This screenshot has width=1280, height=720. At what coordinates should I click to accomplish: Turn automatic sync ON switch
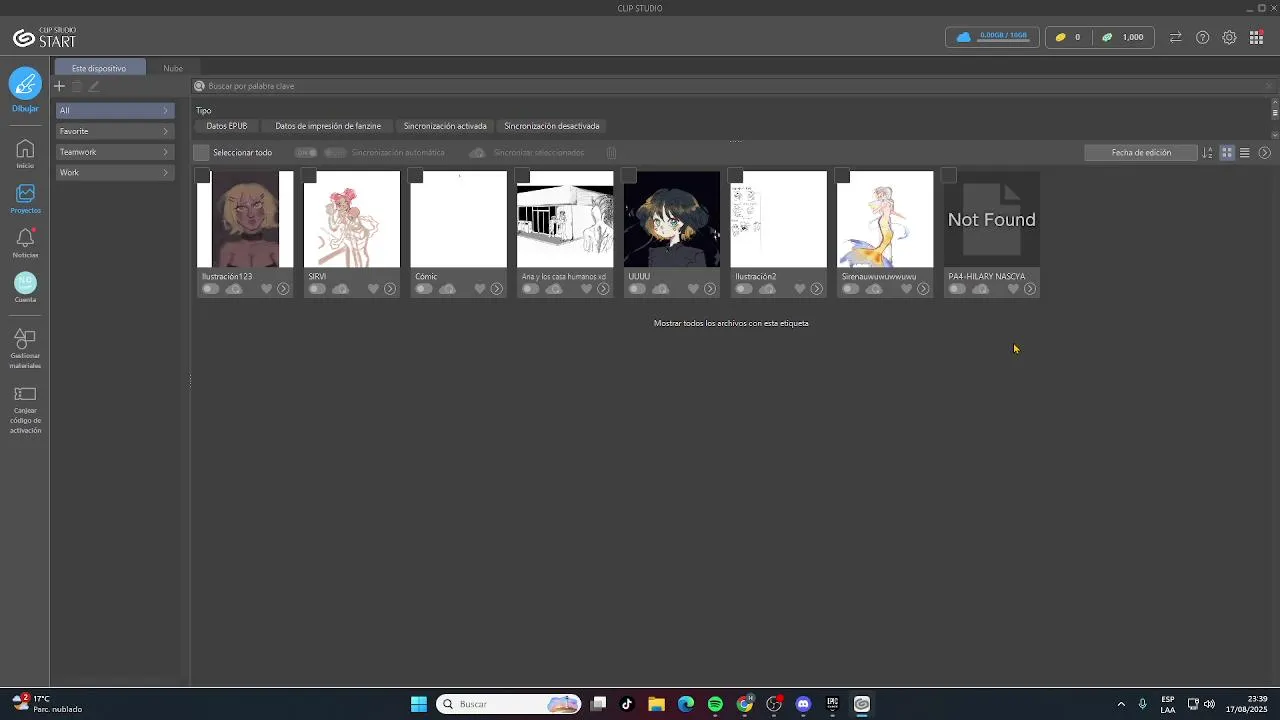[x=306, y=153]
